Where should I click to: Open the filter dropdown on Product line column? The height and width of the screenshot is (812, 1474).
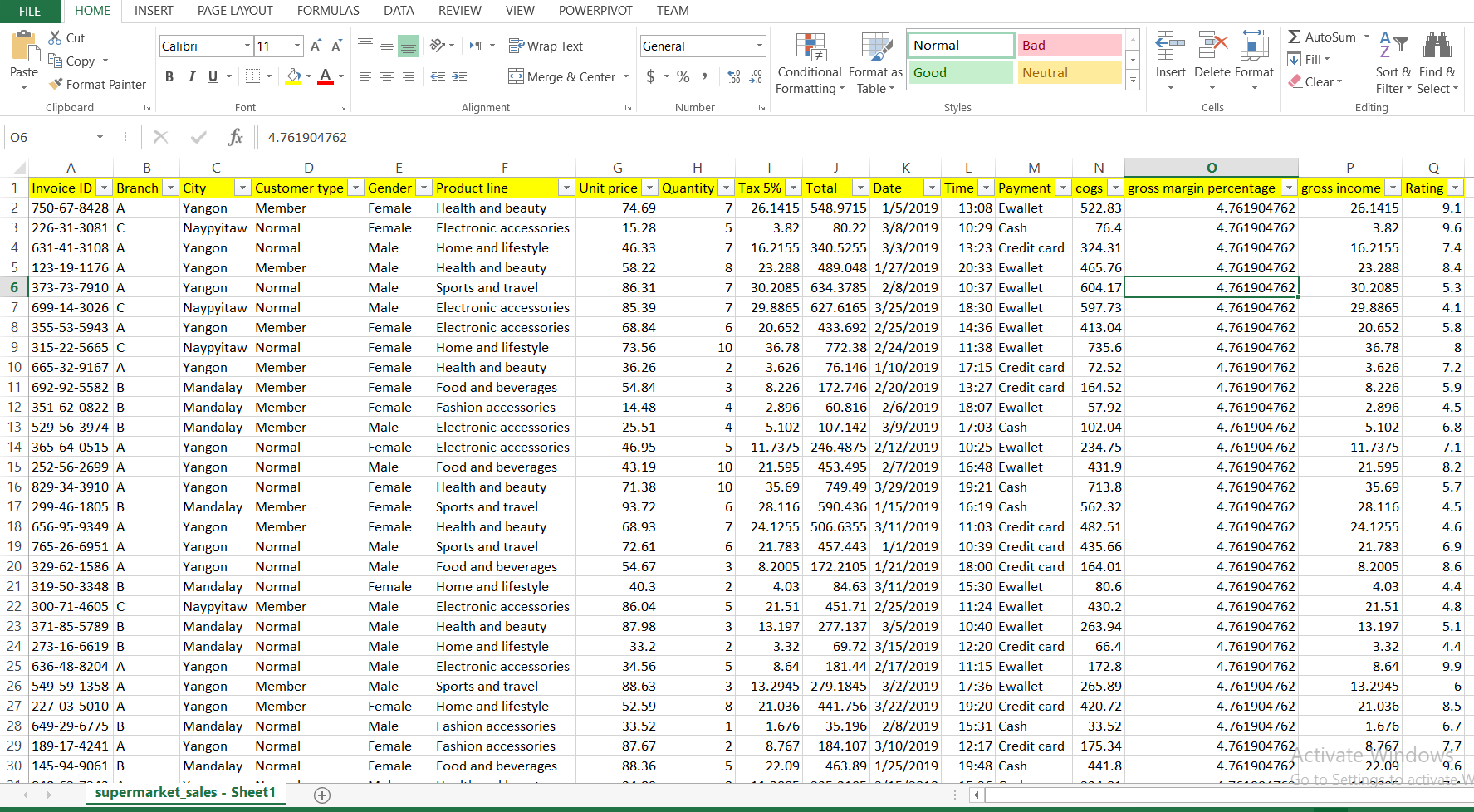(566, 188)
